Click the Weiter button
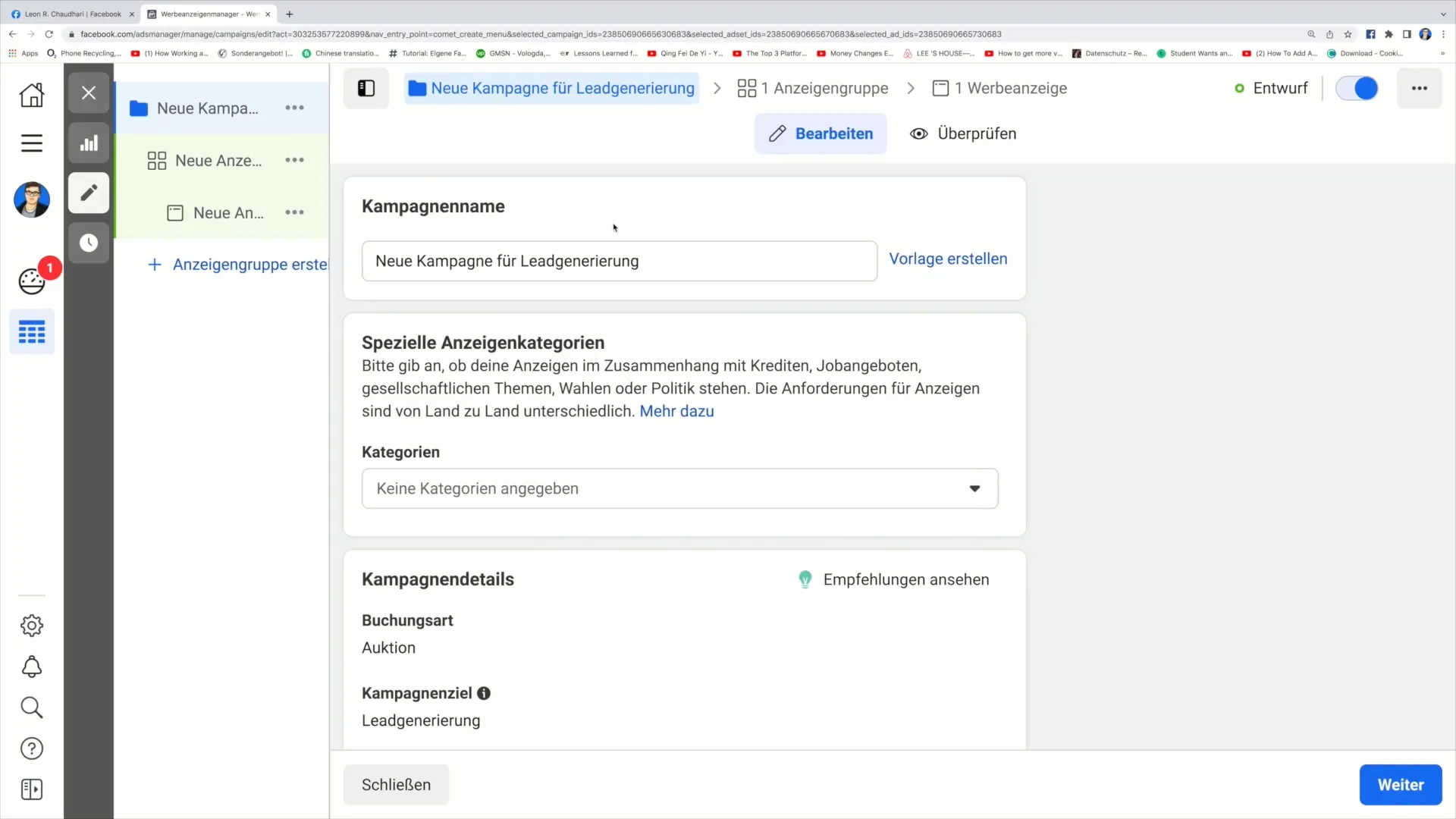This screenshot has width=1456, height=819. (1401, 785)
